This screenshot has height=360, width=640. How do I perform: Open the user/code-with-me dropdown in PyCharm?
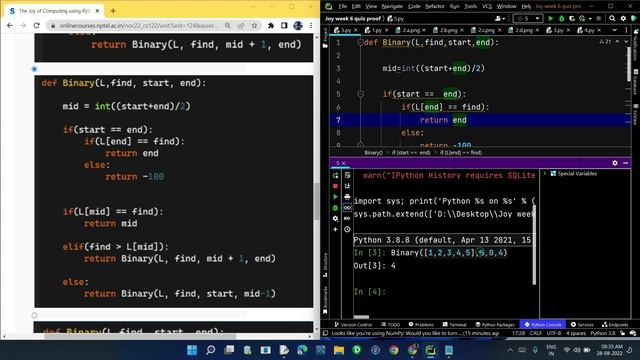[500, 18]
